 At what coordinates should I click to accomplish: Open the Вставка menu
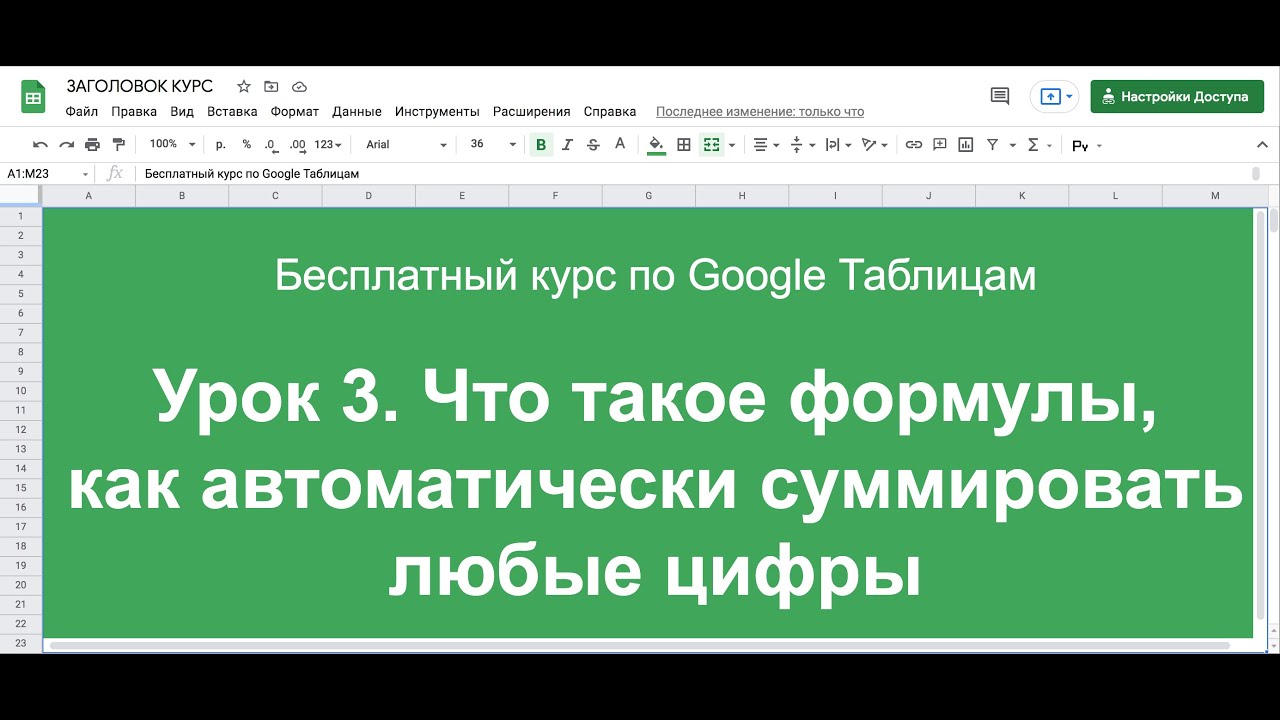click(x=232, y=112)
